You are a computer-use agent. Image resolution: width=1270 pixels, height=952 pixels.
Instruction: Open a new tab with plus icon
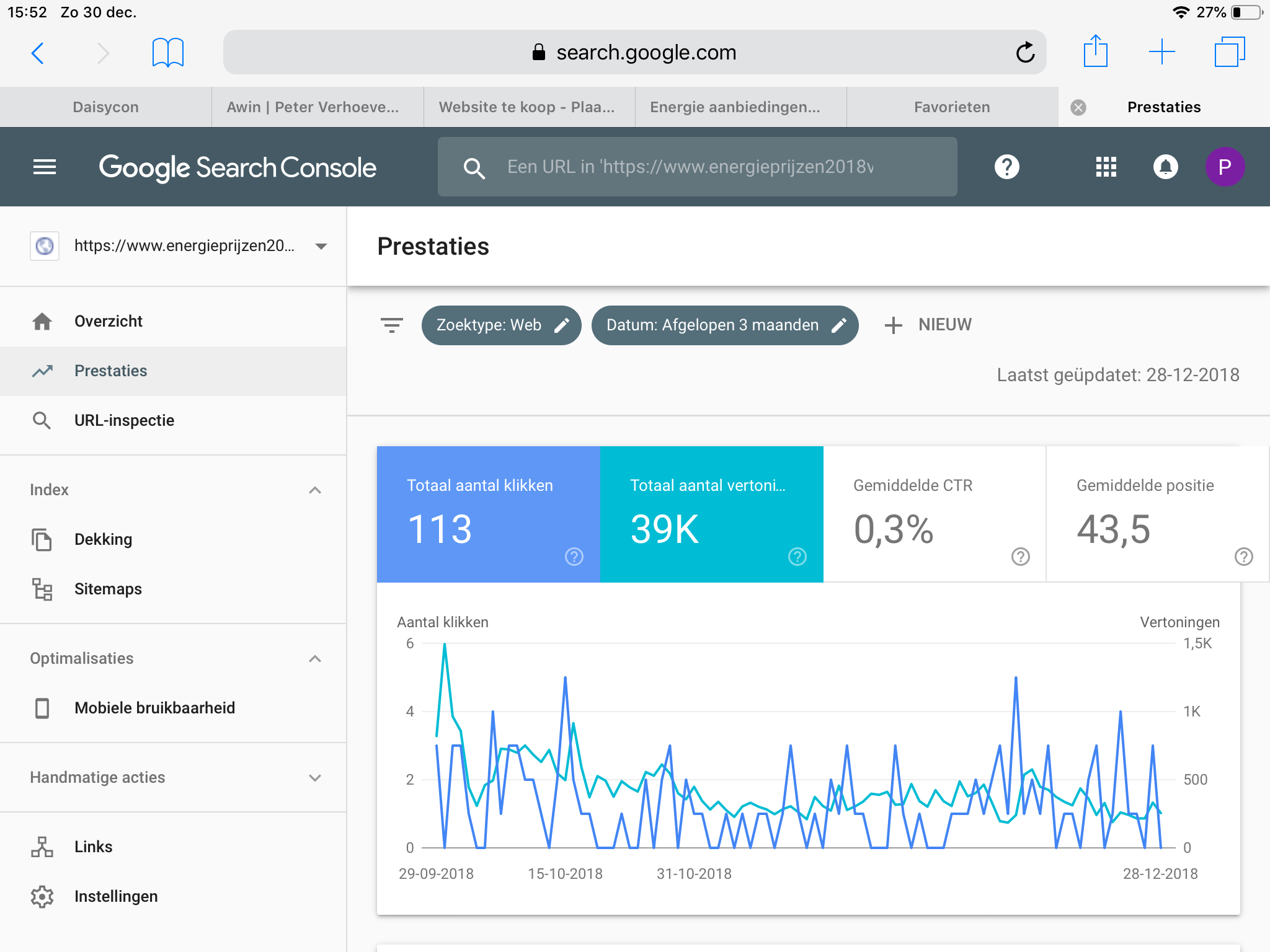(1162, 52)
